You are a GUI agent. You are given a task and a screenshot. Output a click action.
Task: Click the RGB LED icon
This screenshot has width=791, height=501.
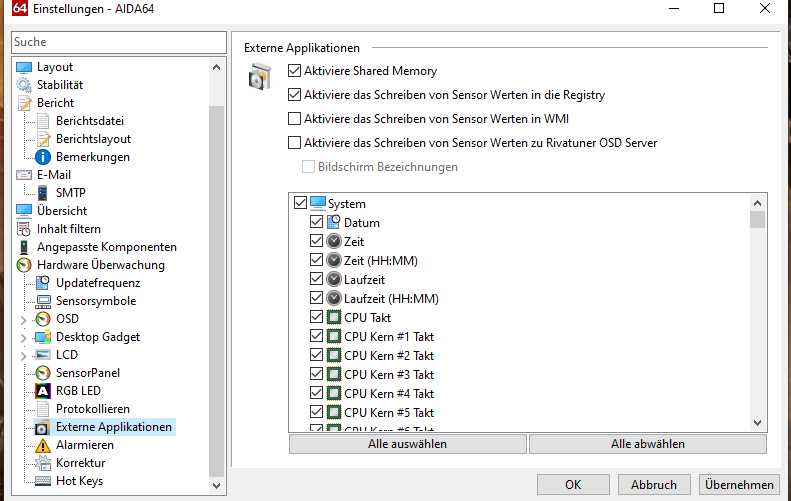(43, 391)
